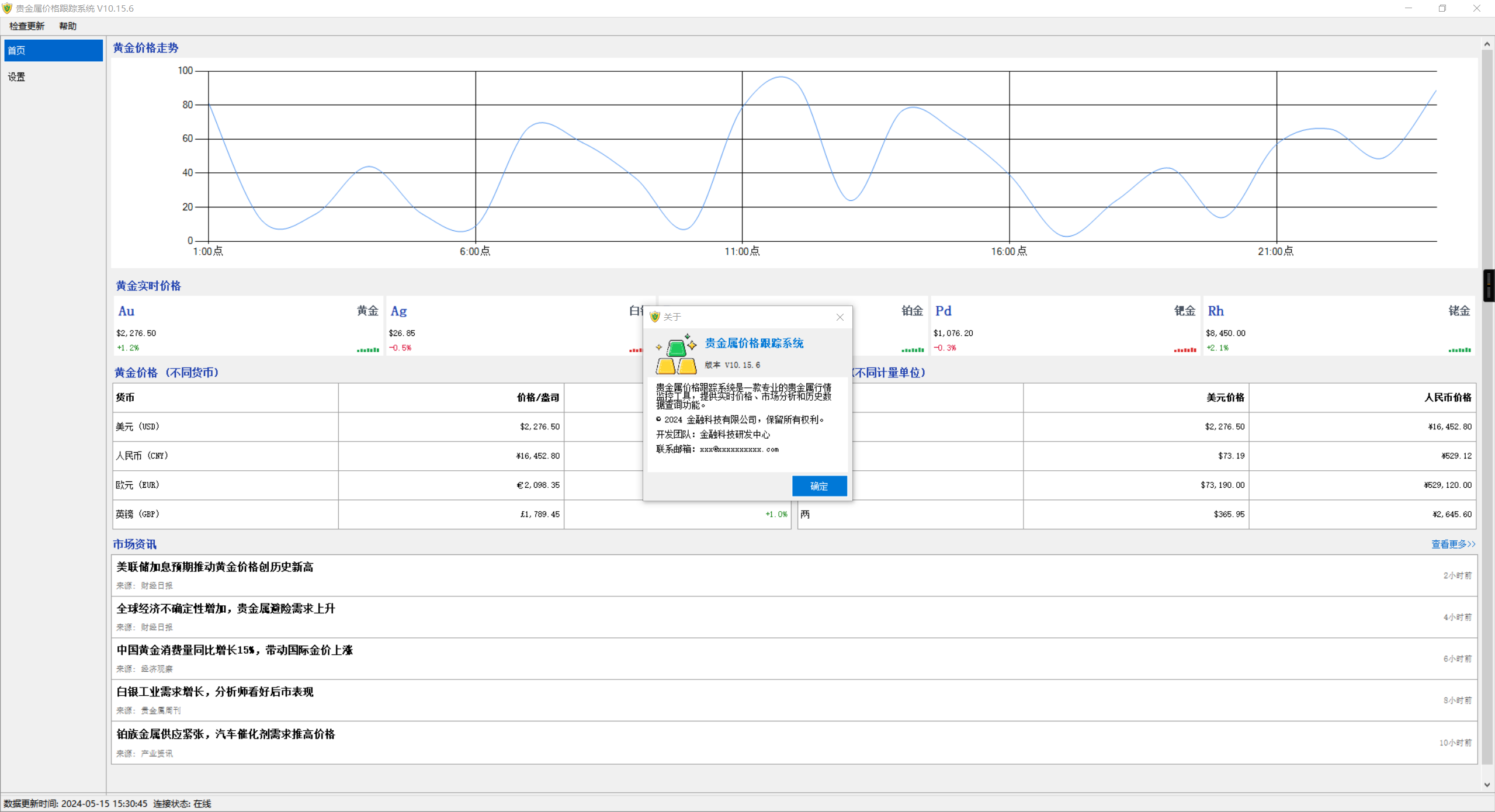Viewport: 1495px width, 812px height.
Task: Click shield icon in About dialog title
Action: point(654,317)
